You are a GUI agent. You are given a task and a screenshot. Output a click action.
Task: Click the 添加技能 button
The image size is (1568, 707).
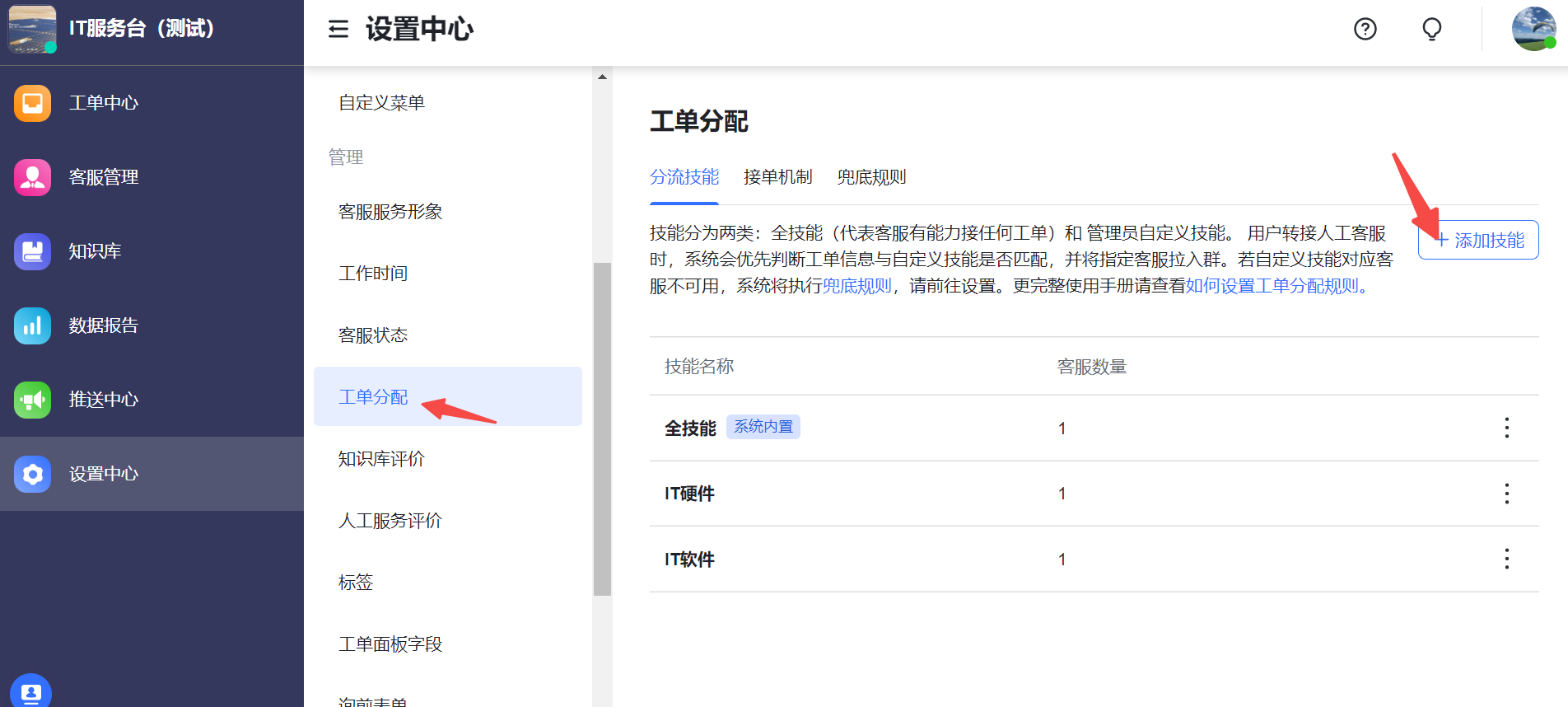point(1478,241)
